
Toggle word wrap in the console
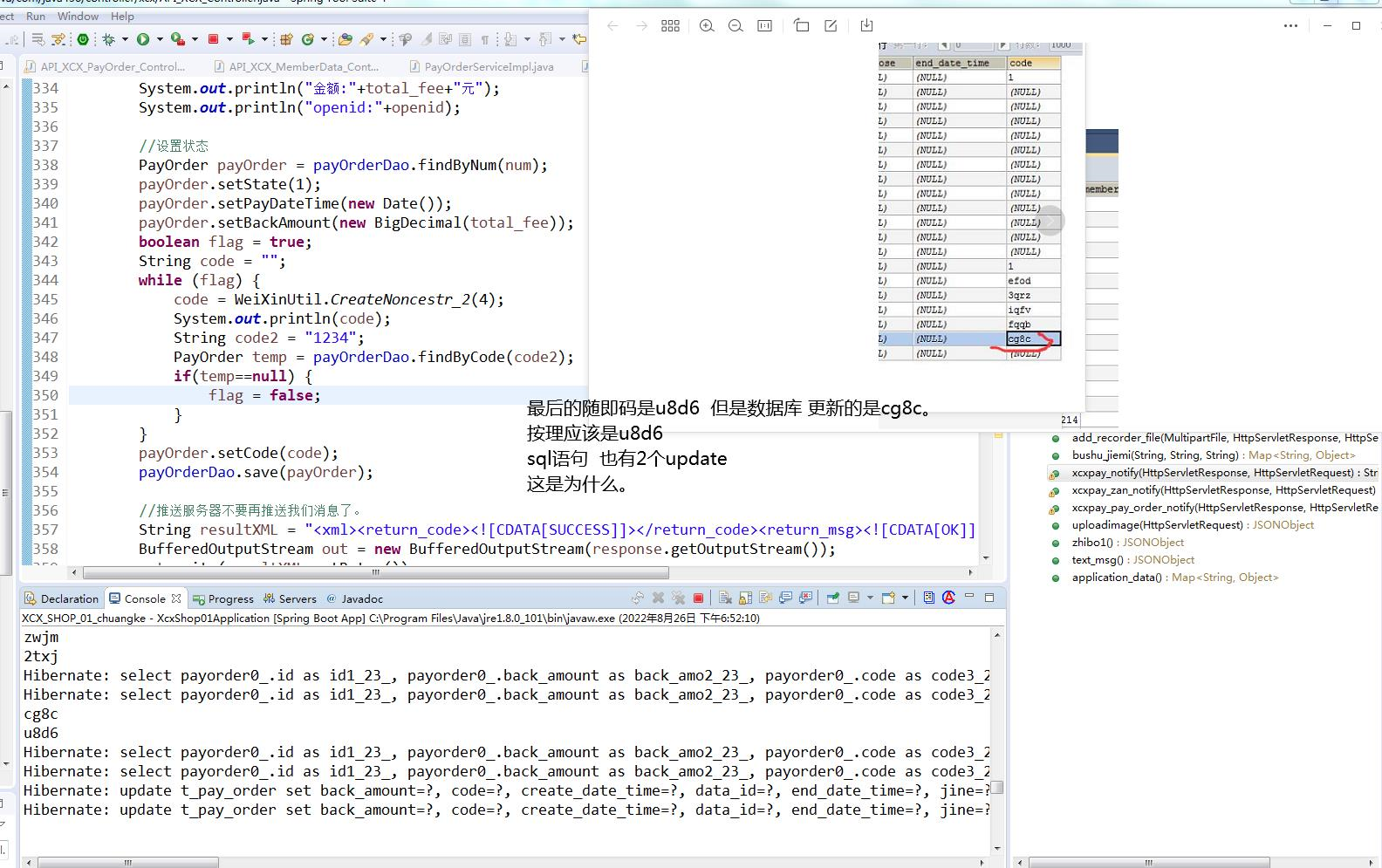[765, 598]
